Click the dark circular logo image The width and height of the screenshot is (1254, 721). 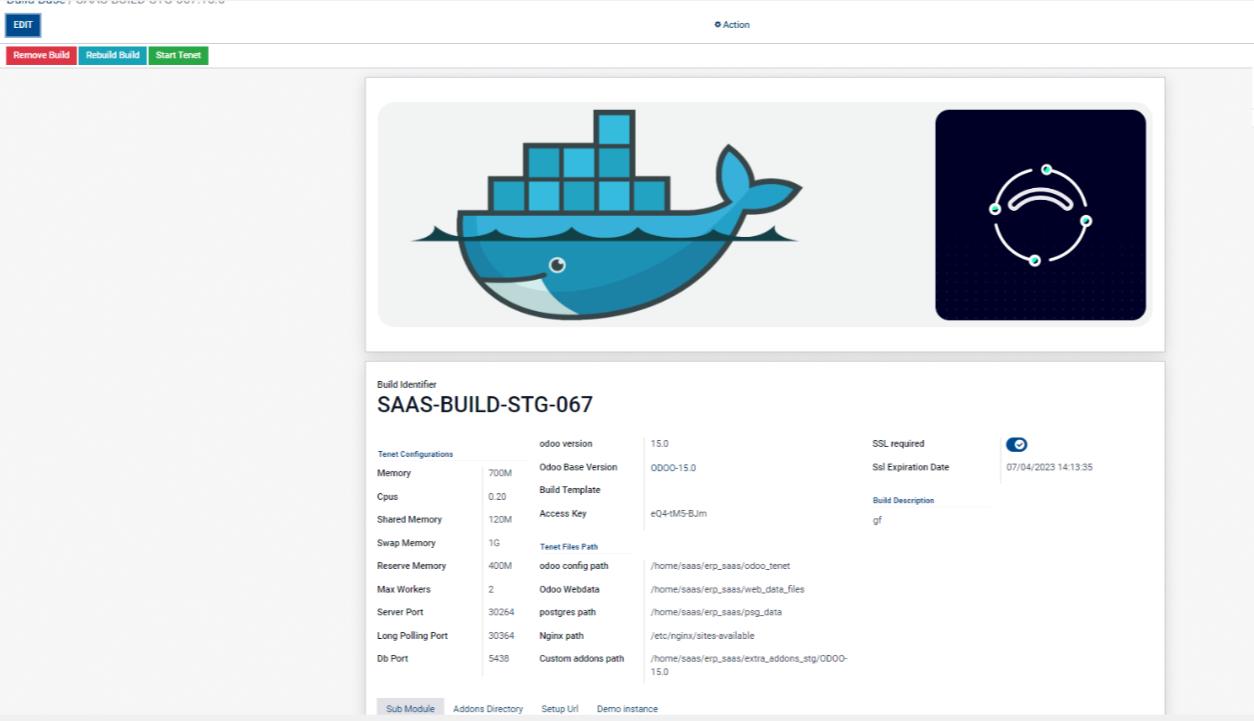(x=1040, y=215)
